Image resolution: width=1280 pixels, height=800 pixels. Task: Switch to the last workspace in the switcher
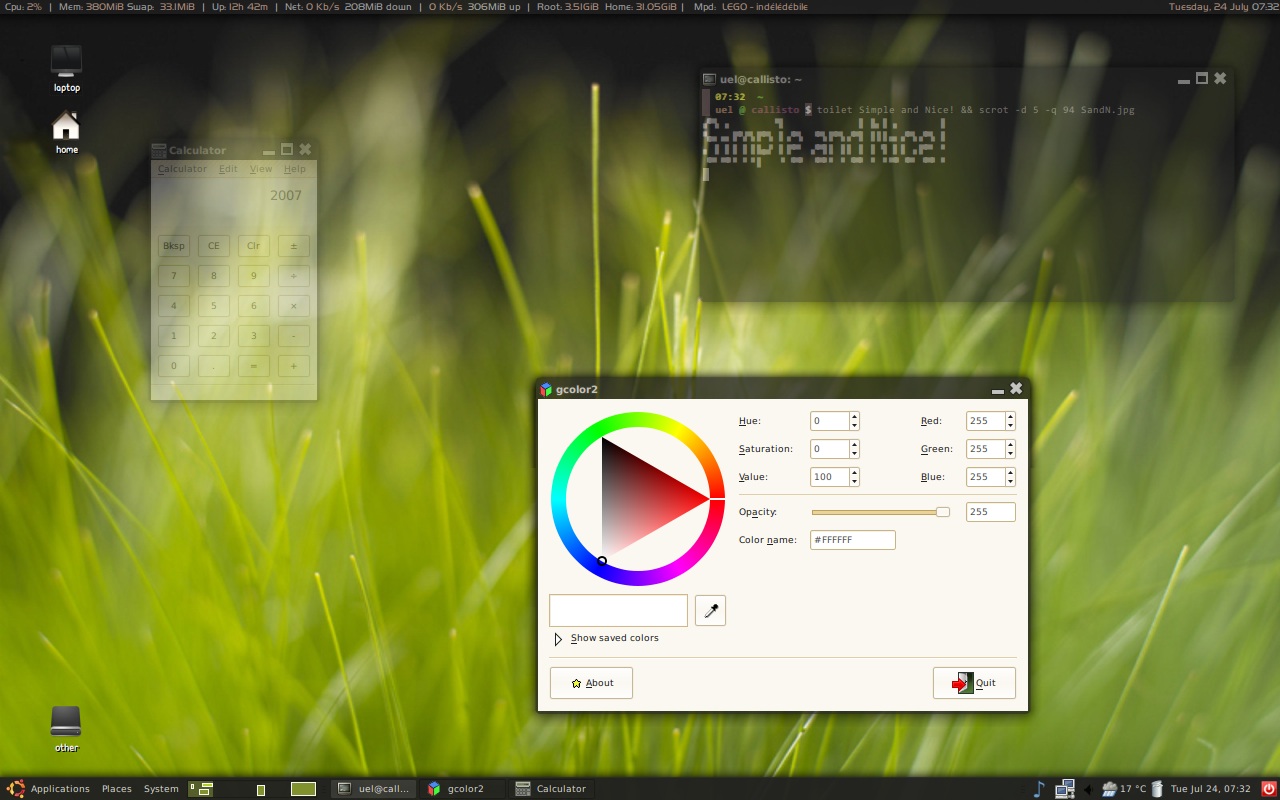(303, 789)
